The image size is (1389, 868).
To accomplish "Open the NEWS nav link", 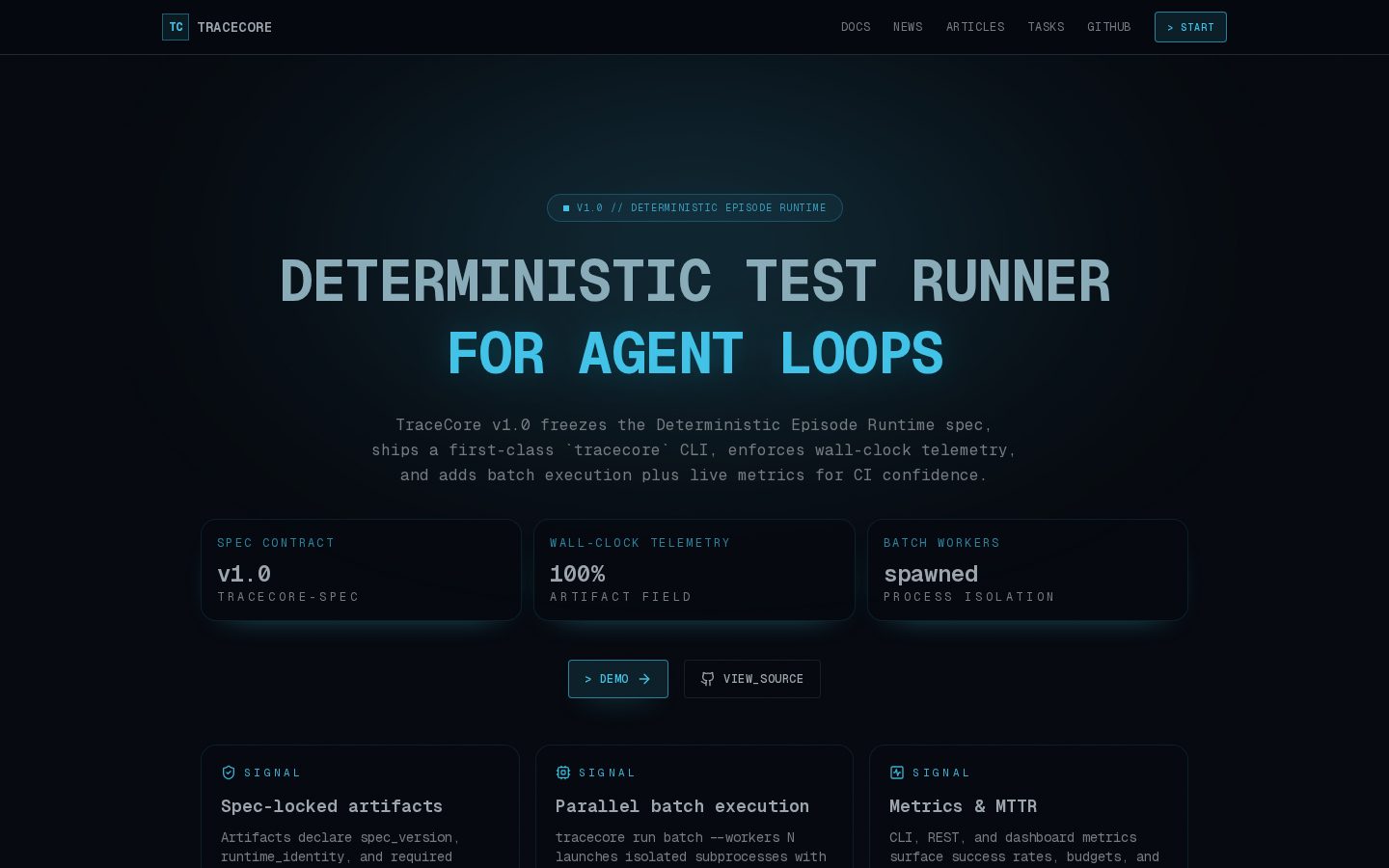I will point(908,27).
